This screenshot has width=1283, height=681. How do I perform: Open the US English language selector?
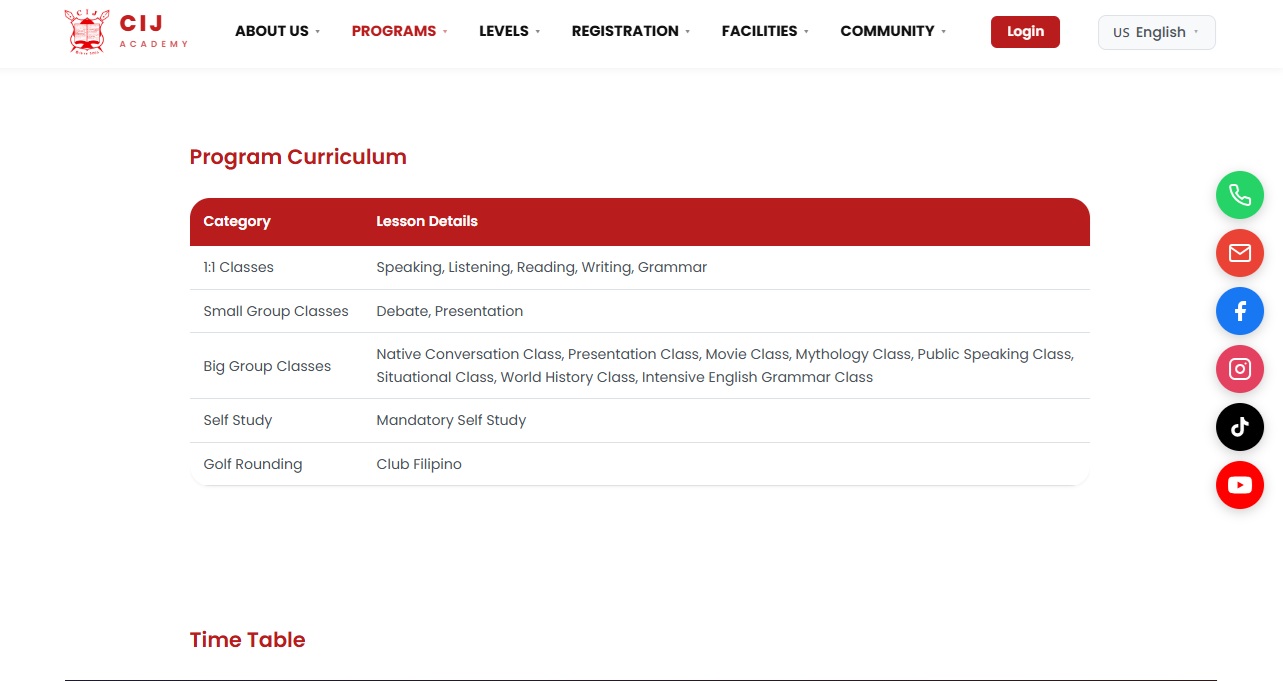[x=1157, y=32]
